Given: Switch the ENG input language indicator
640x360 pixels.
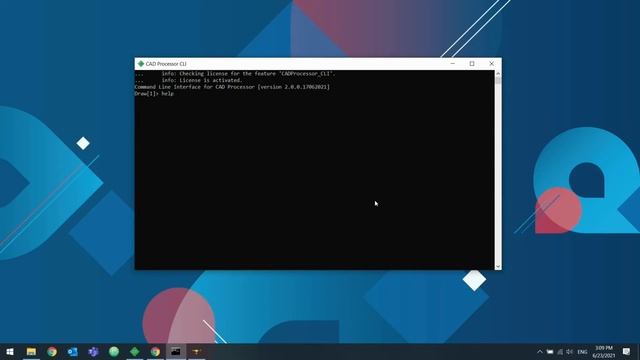Looking at the screenshot, I should (582, 352).
